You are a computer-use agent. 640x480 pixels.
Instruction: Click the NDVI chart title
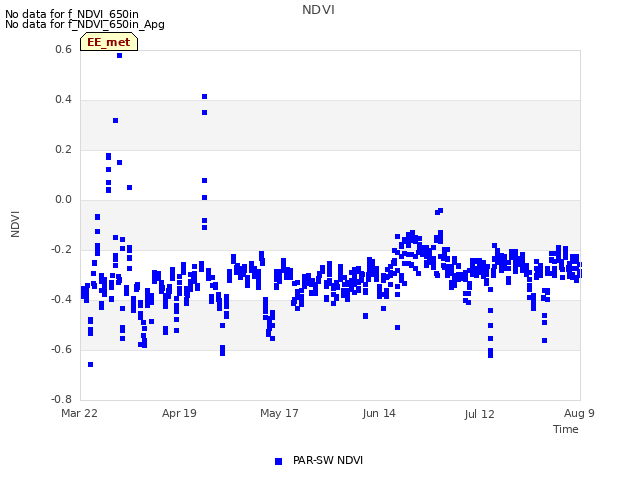(318, 10)
